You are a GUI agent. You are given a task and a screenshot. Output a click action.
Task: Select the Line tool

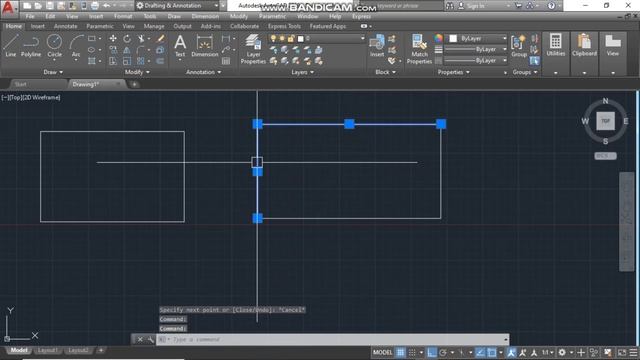click(x=11, y=45)
